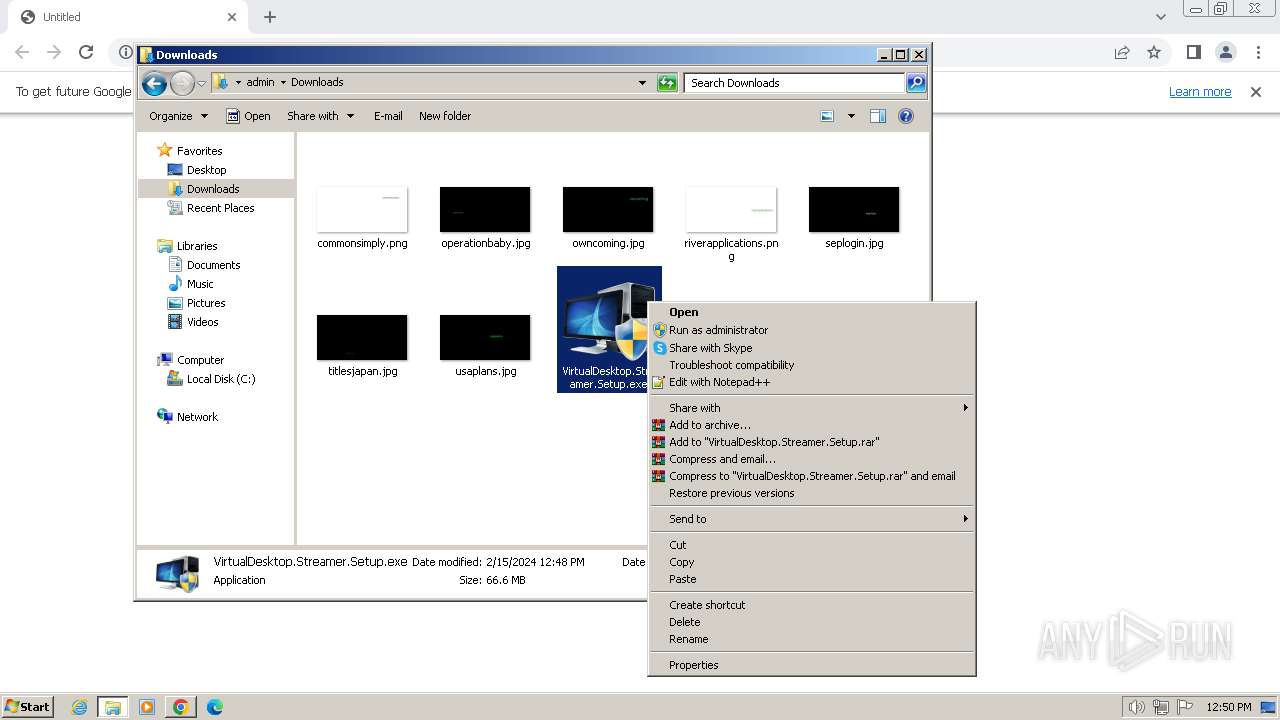
Task: Select seplogin.jpg file
Action: (x=854, y=218)
